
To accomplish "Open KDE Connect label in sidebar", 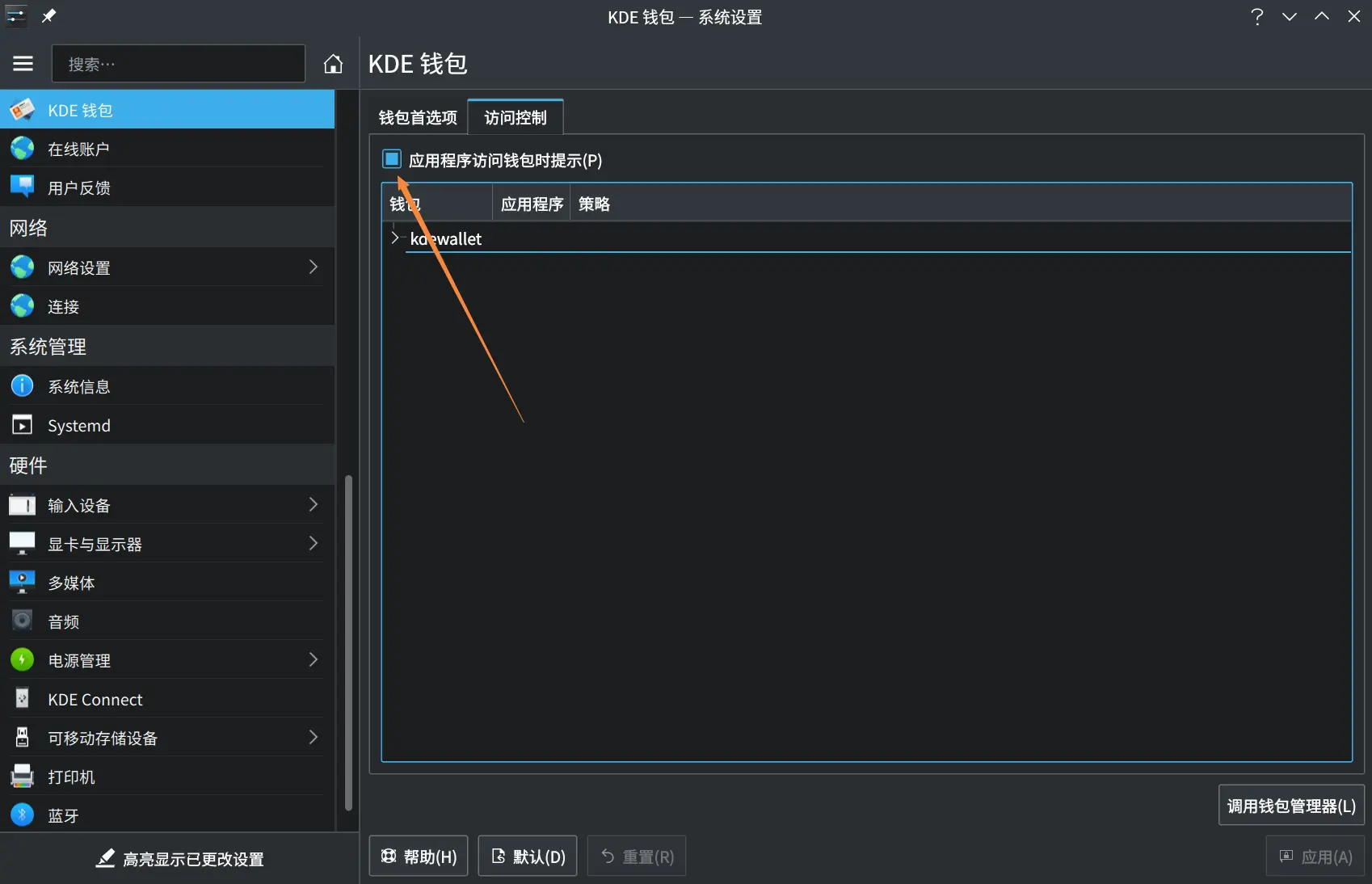I will pyautogui.click(x=95, y=699).
